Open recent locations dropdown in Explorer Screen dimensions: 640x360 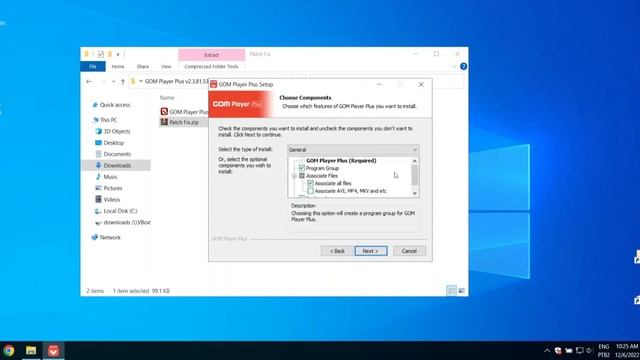(113, 82)
